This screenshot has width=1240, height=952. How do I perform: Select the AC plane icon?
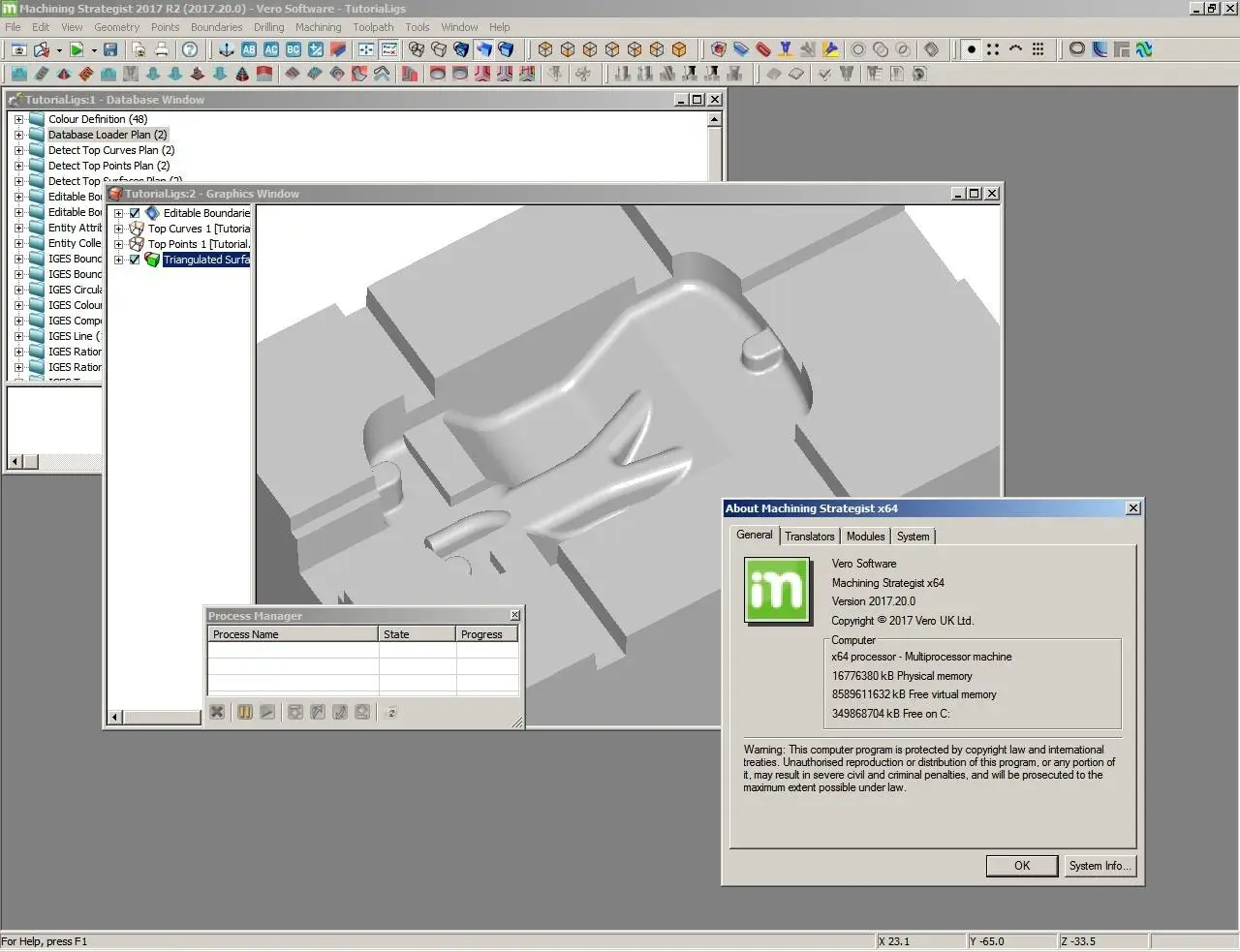pyautogui.click(x=271, y=49)
